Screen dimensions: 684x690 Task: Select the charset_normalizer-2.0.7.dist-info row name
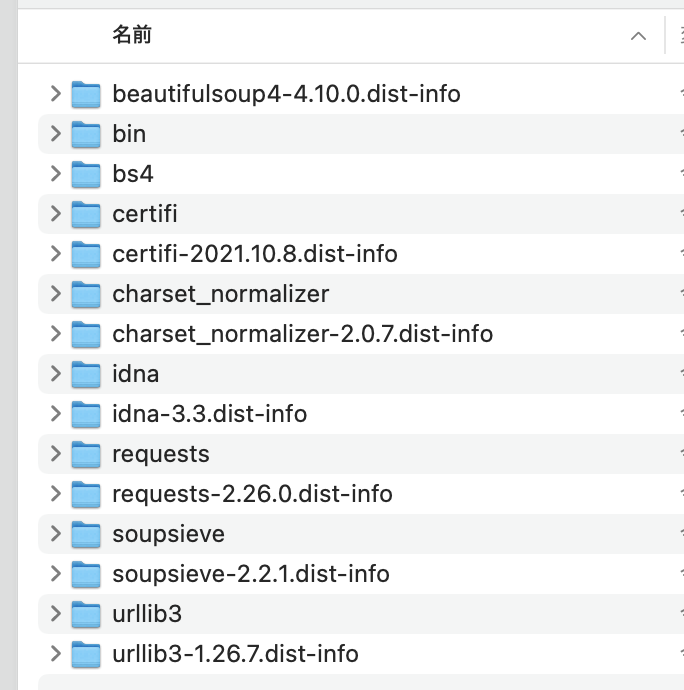(302, 334)
